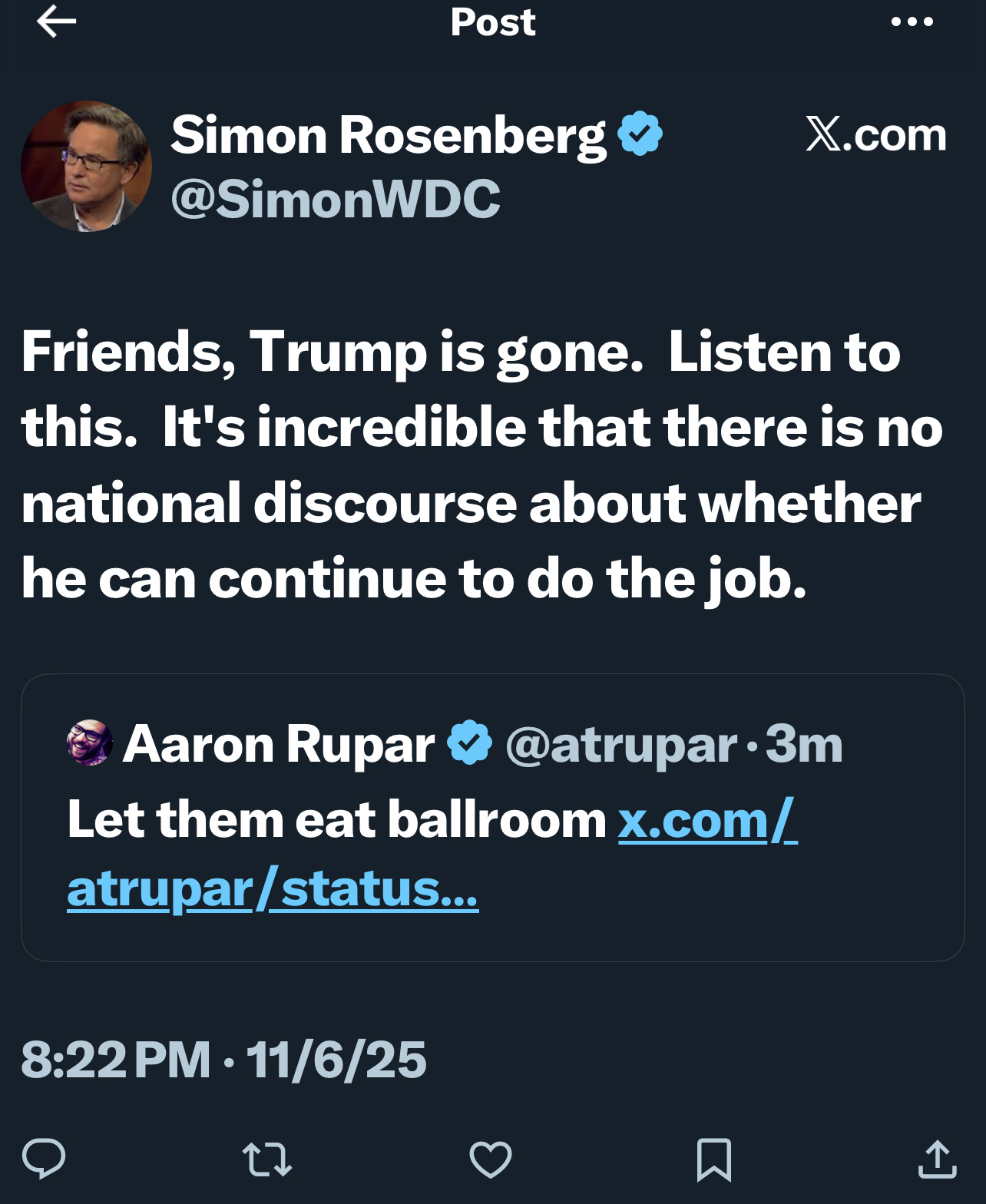
Task: Tap Simon Rosenberg's blue verified badge
Action: click(x=640, y=134)
